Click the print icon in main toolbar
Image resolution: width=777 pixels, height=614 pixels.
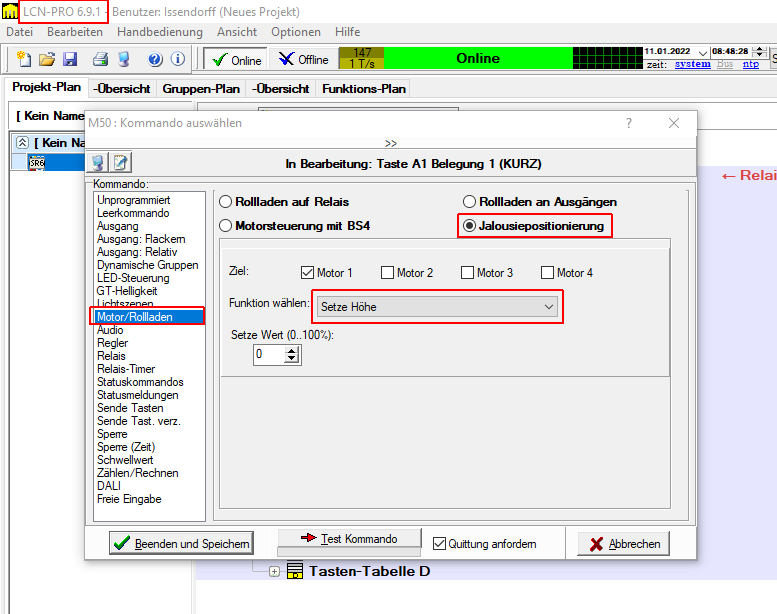pyautogui.click(x=100, y=60)
